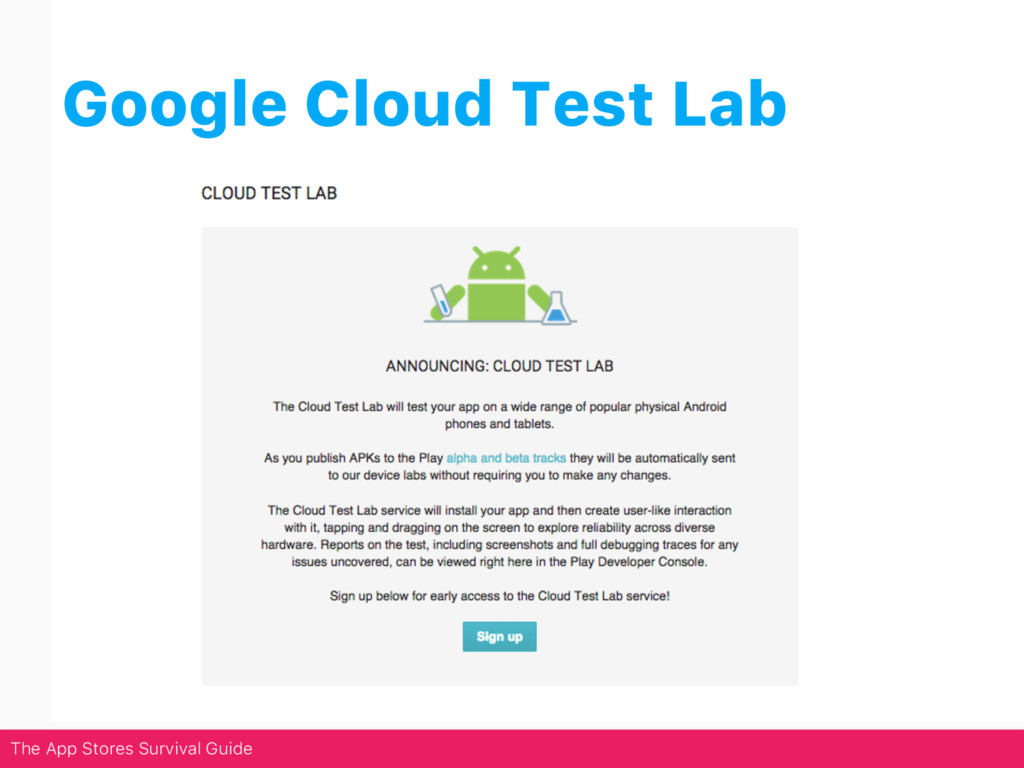
Task: Click the early access sign up sentence
Action: pos(500,596)
